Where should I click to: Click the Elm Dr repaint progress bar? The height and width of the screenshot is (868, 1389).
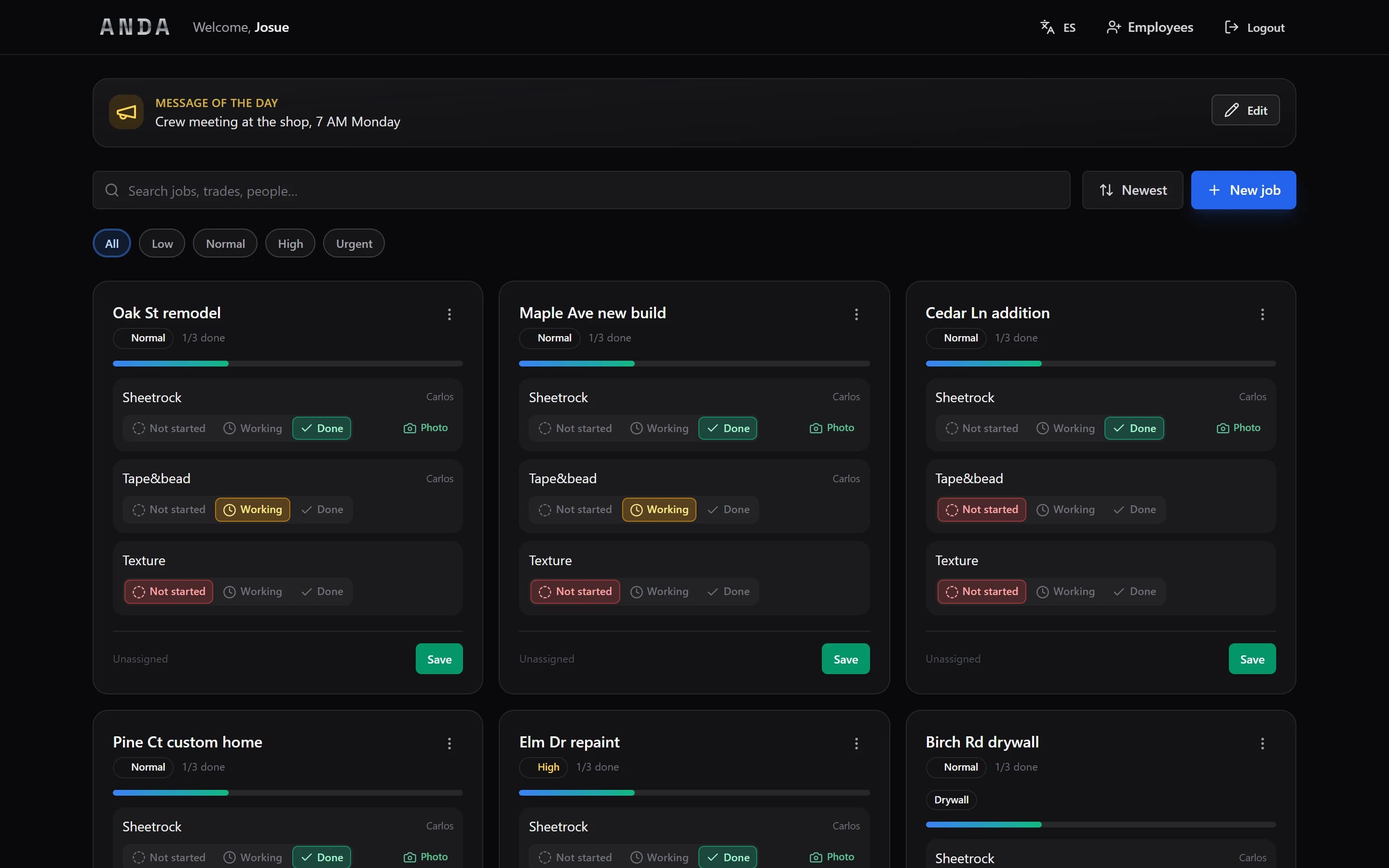click(x=694, y=793)
